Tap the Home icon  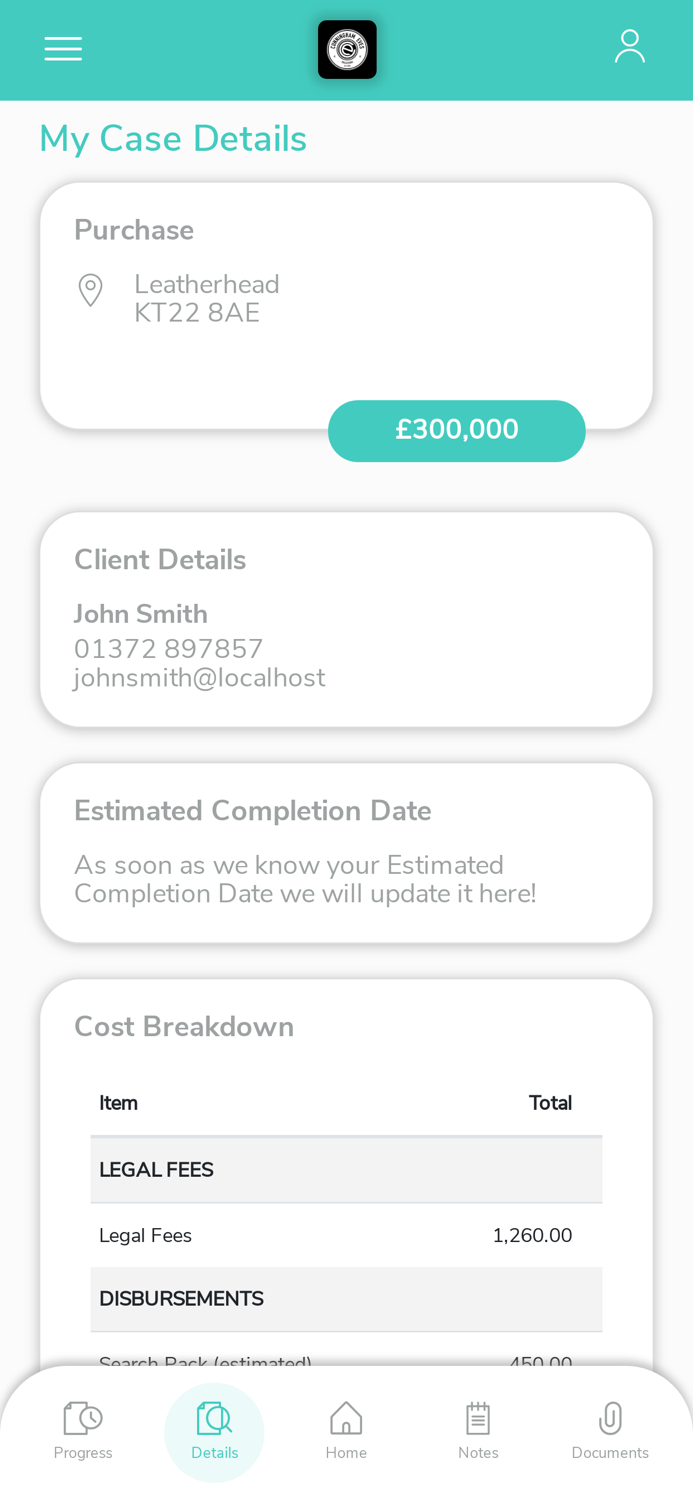click(346, 1418)
